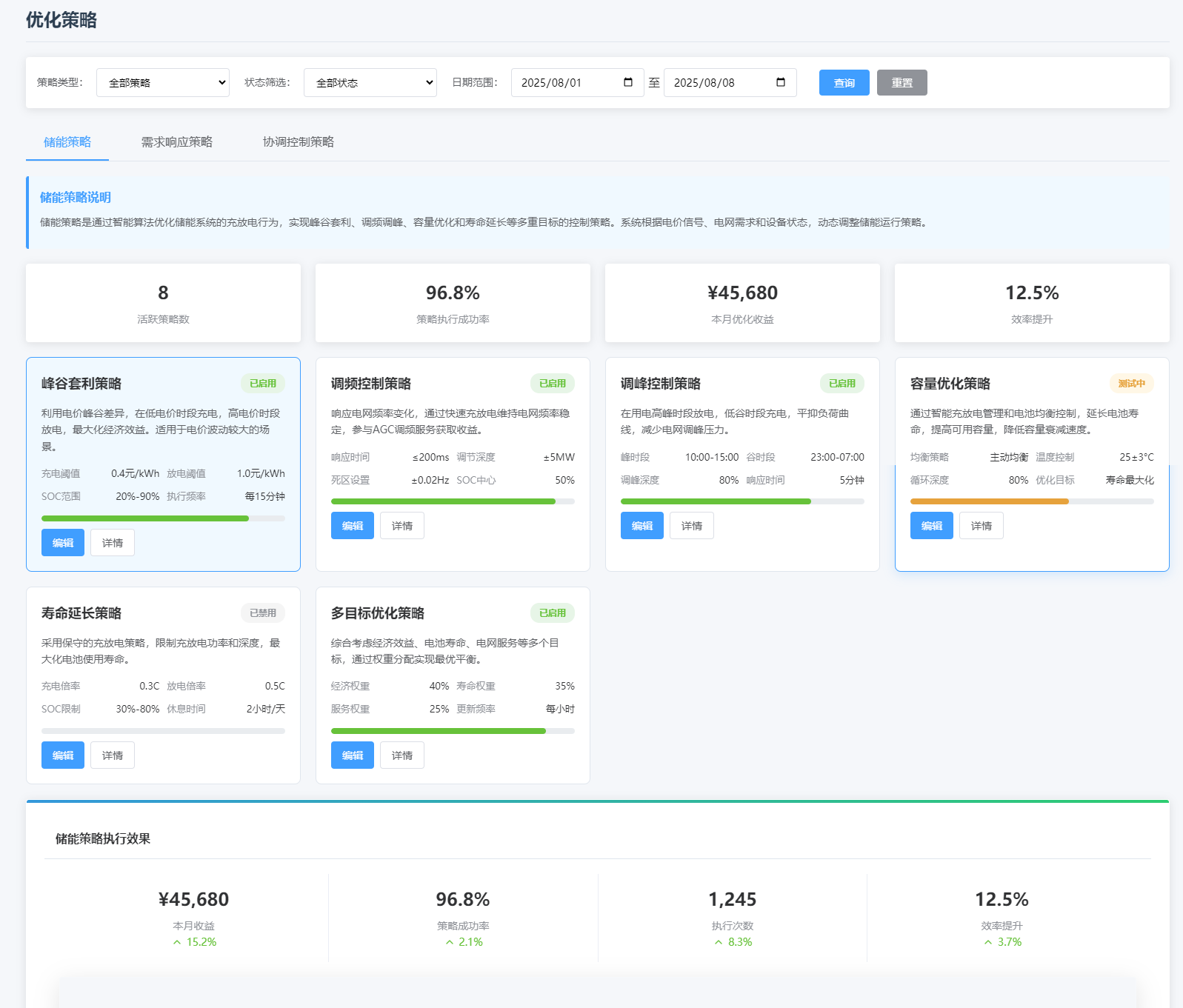Click the 测试中 badge on 容量优化策略
Image resolution: width=1183 pixels, height=1008 pixels.
(x=1131, y=384)
